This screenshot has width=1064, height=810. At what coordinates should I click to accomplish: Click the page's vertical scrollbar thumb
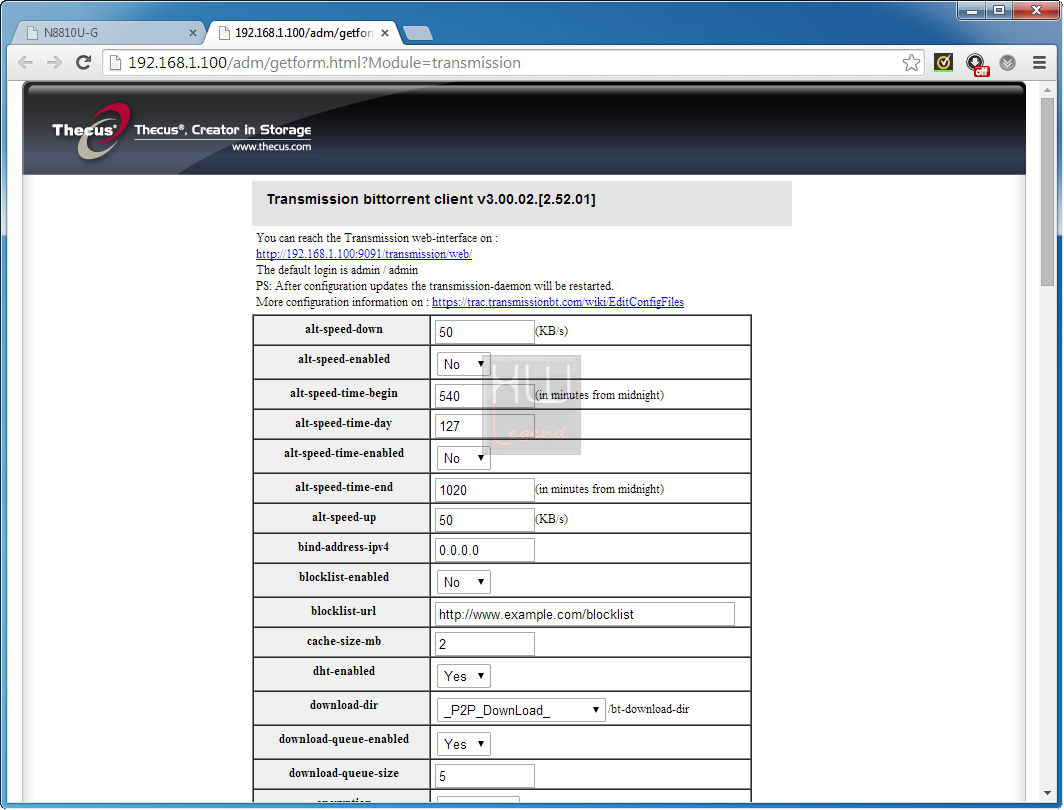(1047, 192)
